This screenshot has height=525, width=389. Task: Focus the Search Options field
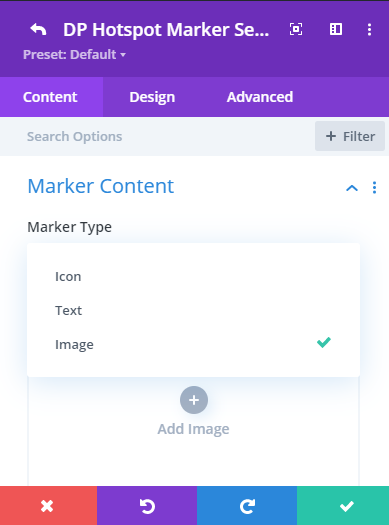point(157,136)
